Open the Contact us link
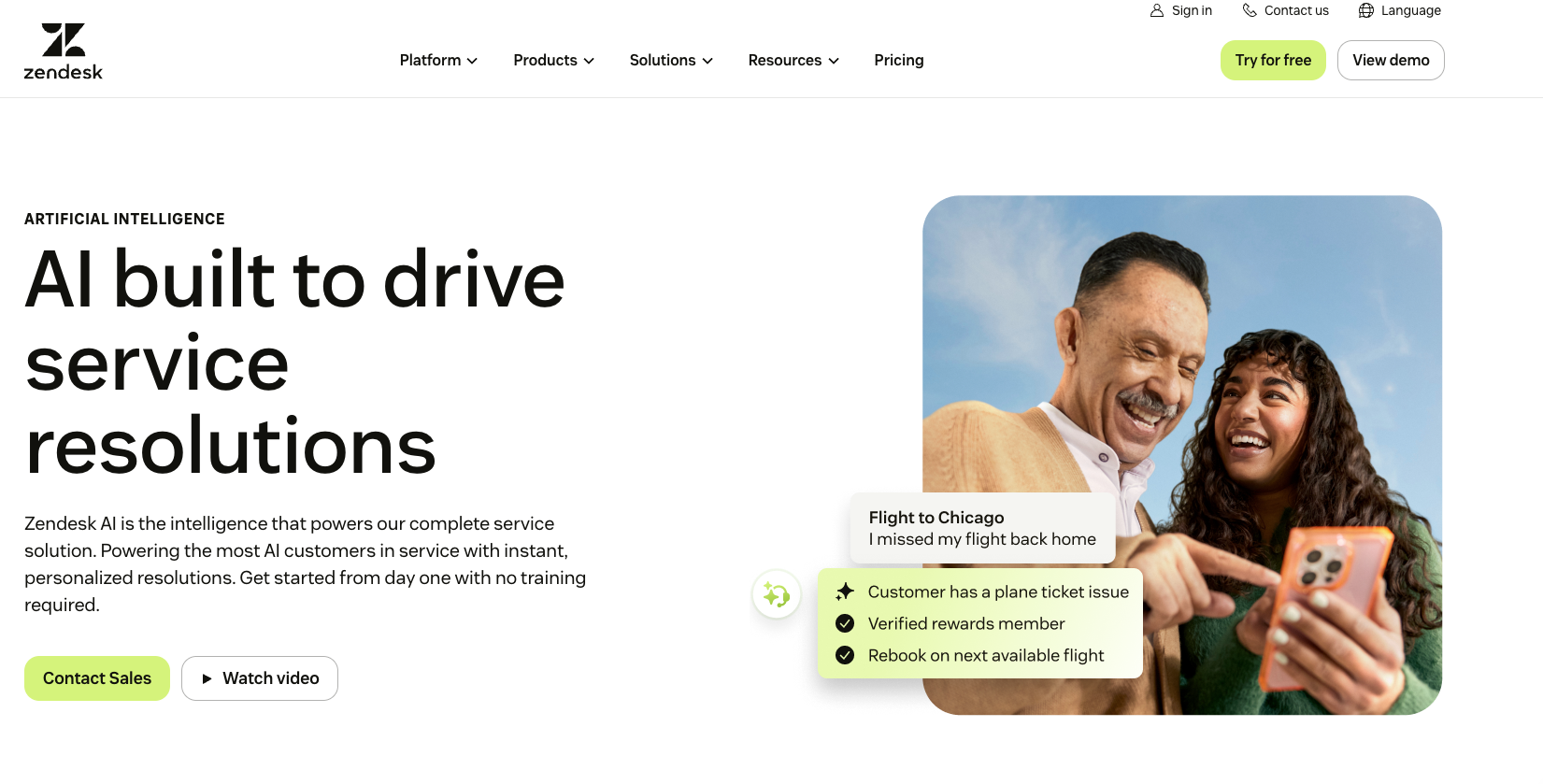The image size is (1543, 784). coord(1285,10)
